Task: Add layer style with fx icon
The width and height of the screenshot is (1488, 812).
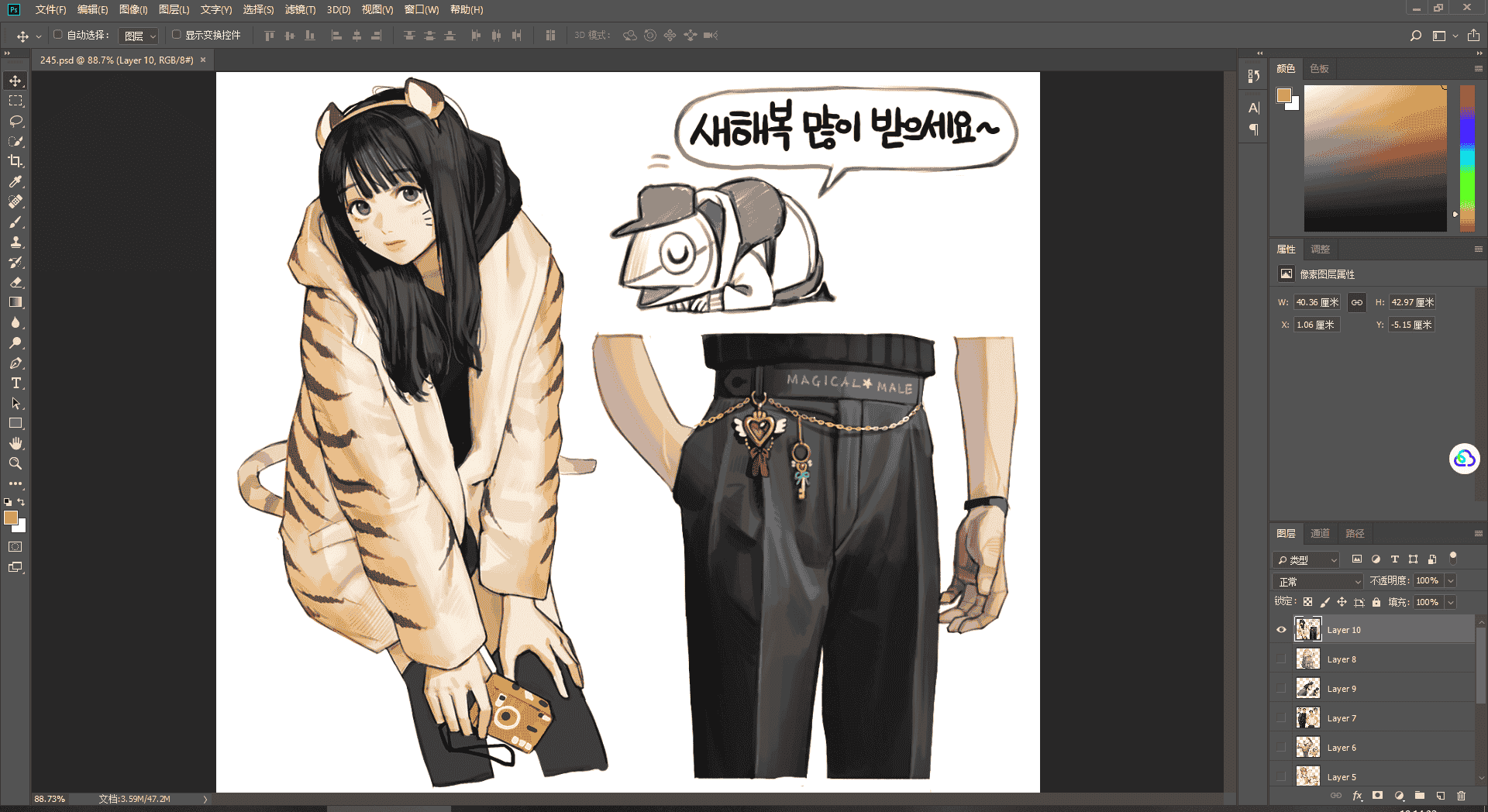Action: [x=1357, y=796]
